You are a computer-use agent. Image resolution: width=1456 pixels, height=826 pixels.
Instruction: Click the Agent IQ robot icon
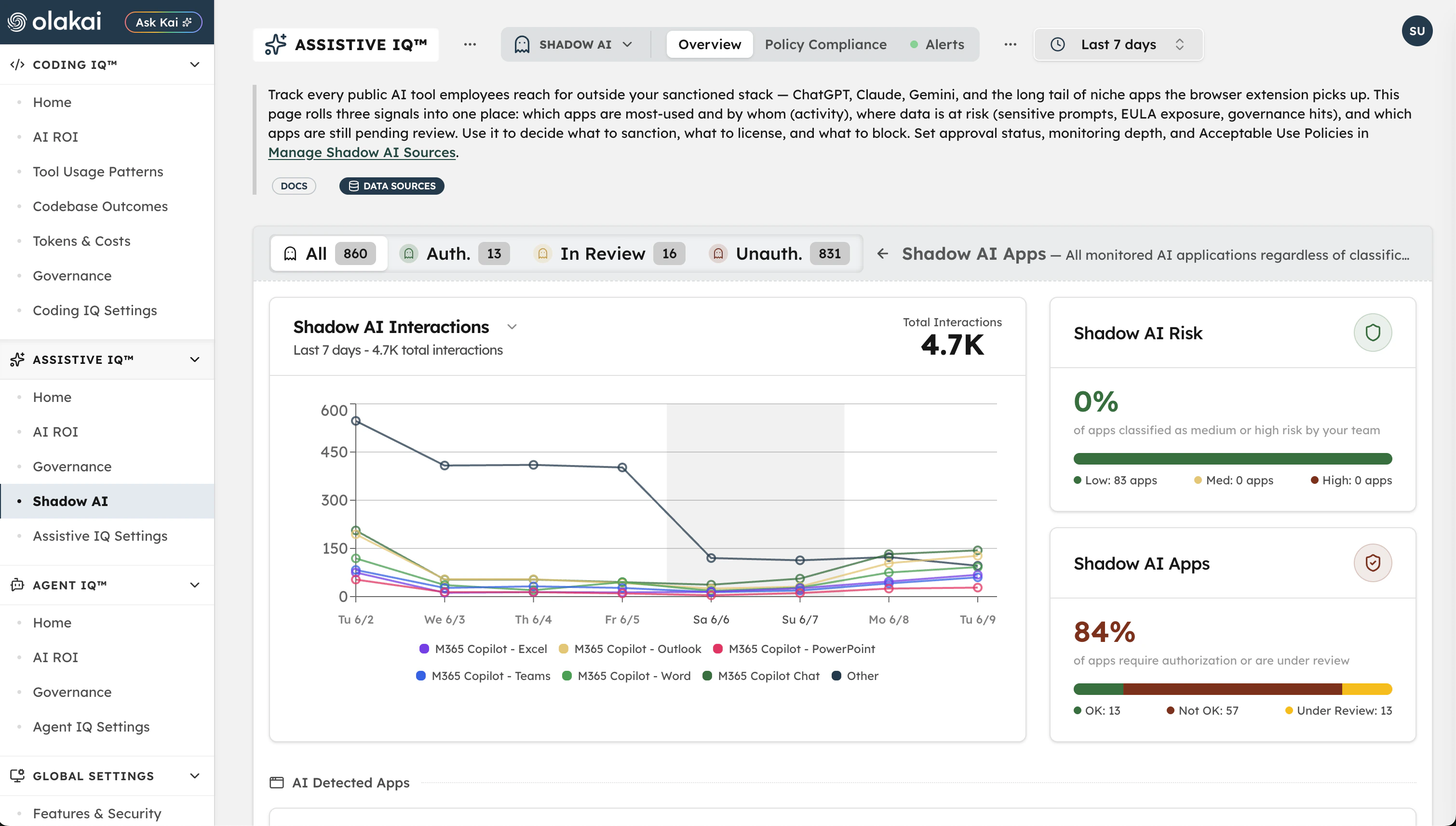pyautogui.click(x=17, y=585)
